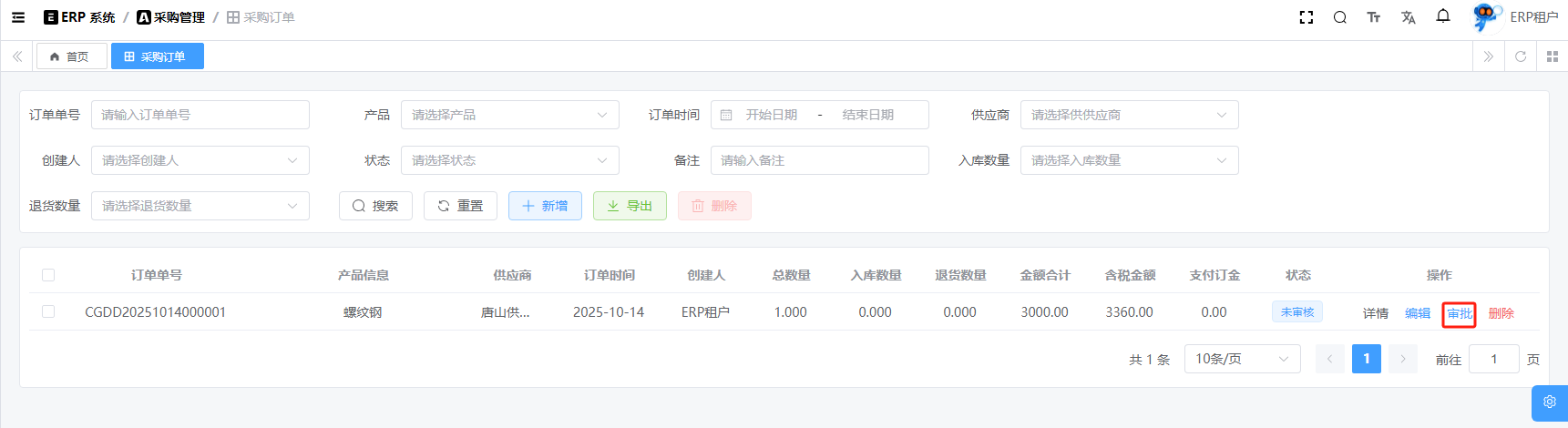
Task: Open the tab grid menu icon
Action: (x=1553, y=56)
